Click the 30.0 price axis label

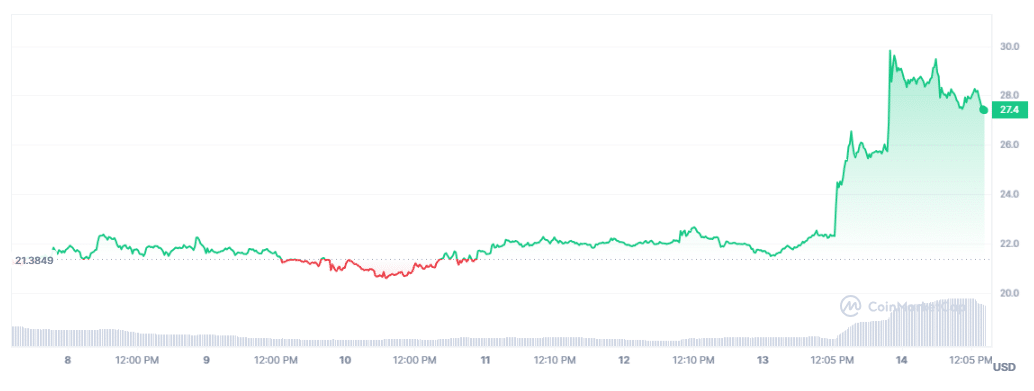click(x=1010, y=46)
